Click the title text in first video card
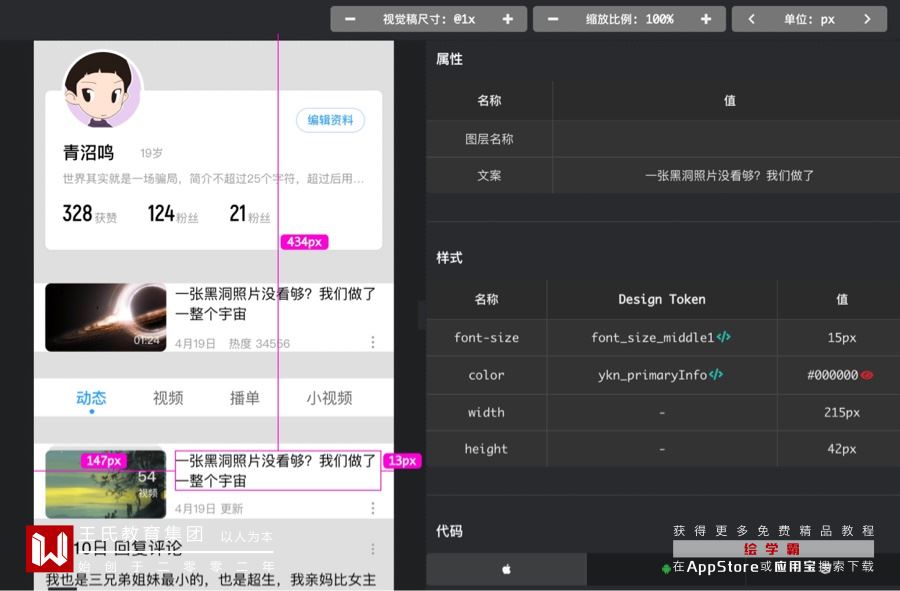 tap(276, 304)
